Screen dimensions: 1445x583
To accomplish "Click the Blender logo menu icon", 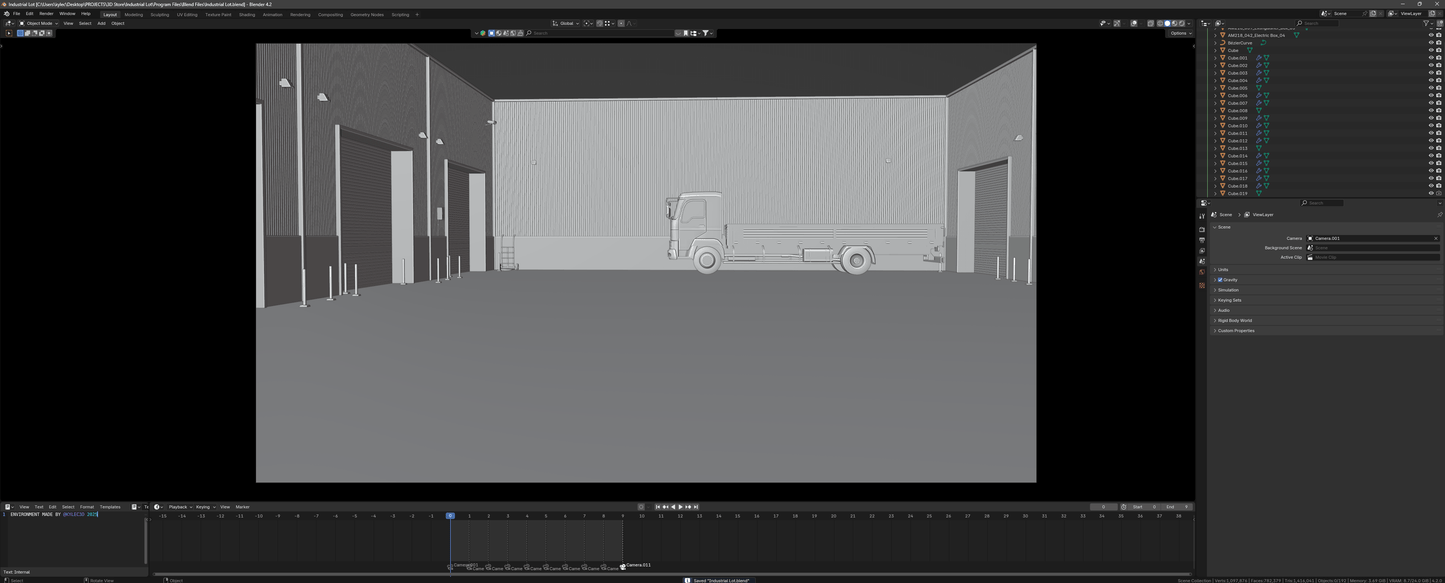I will tap(6, 14).
